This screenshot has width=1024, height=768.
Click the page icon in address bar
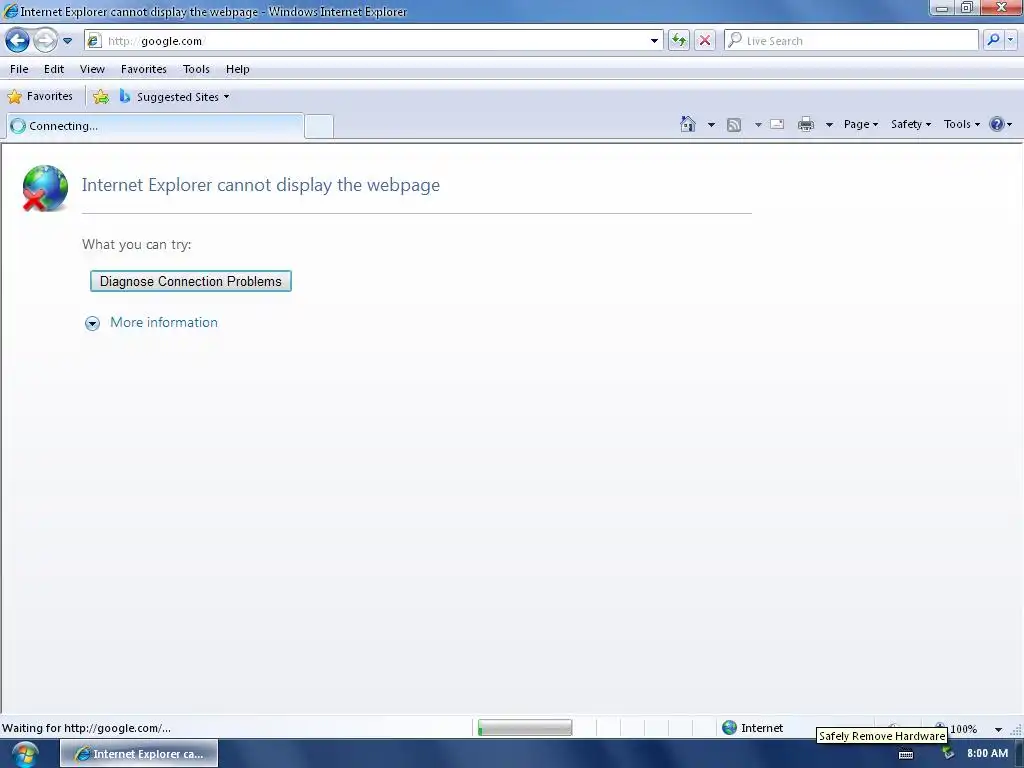click(95, 40)
